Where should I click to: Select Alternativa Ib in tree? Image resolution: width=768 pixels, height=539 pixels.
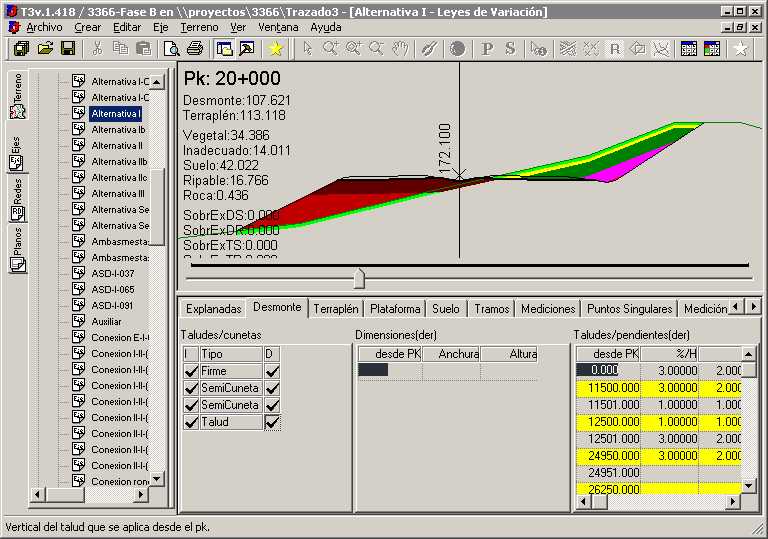pos(118,129)
